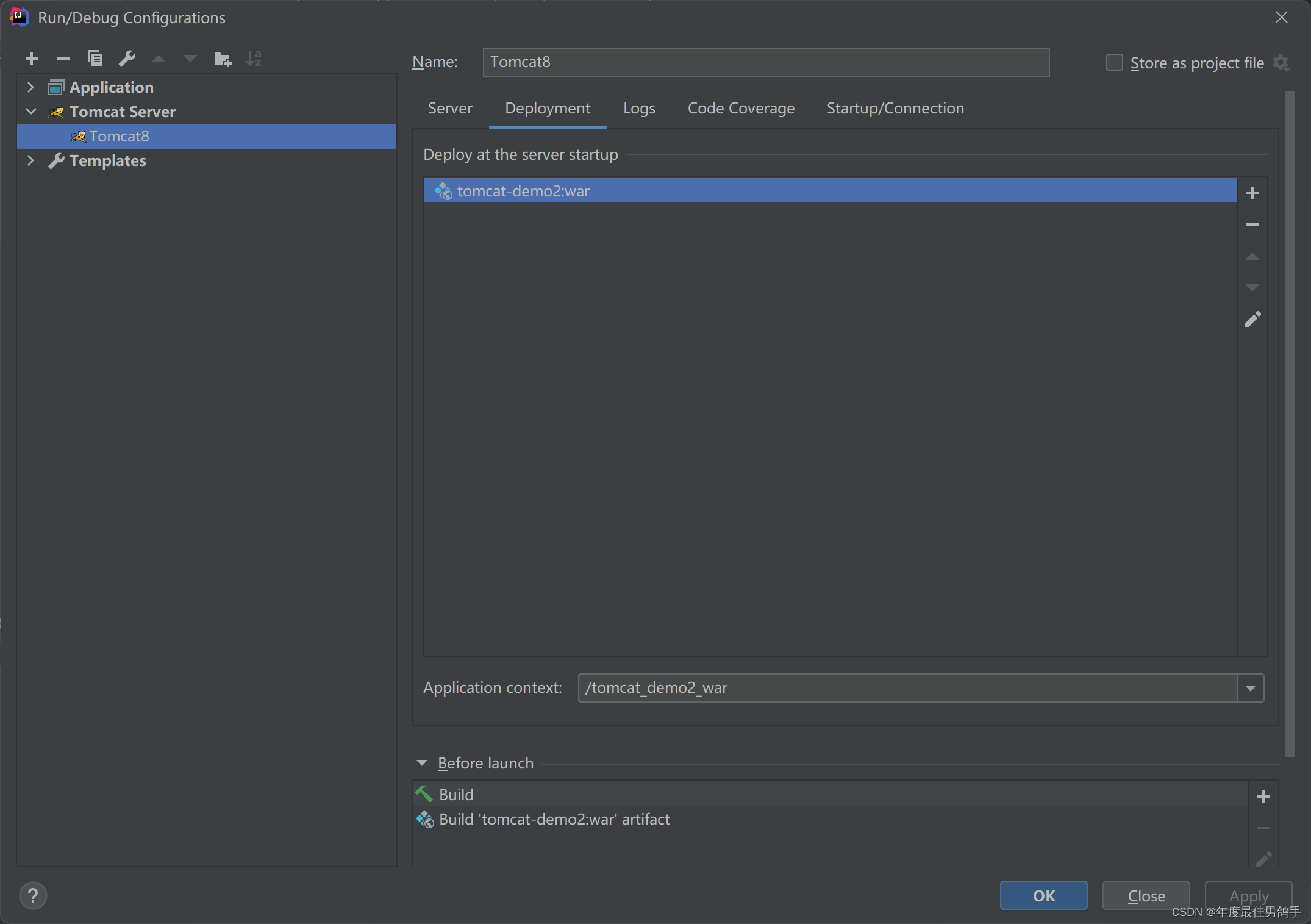Screen dimensions: 1311x924
Task: Add a before launch task
Action: pyautogui.click(x=1263, y=797)
